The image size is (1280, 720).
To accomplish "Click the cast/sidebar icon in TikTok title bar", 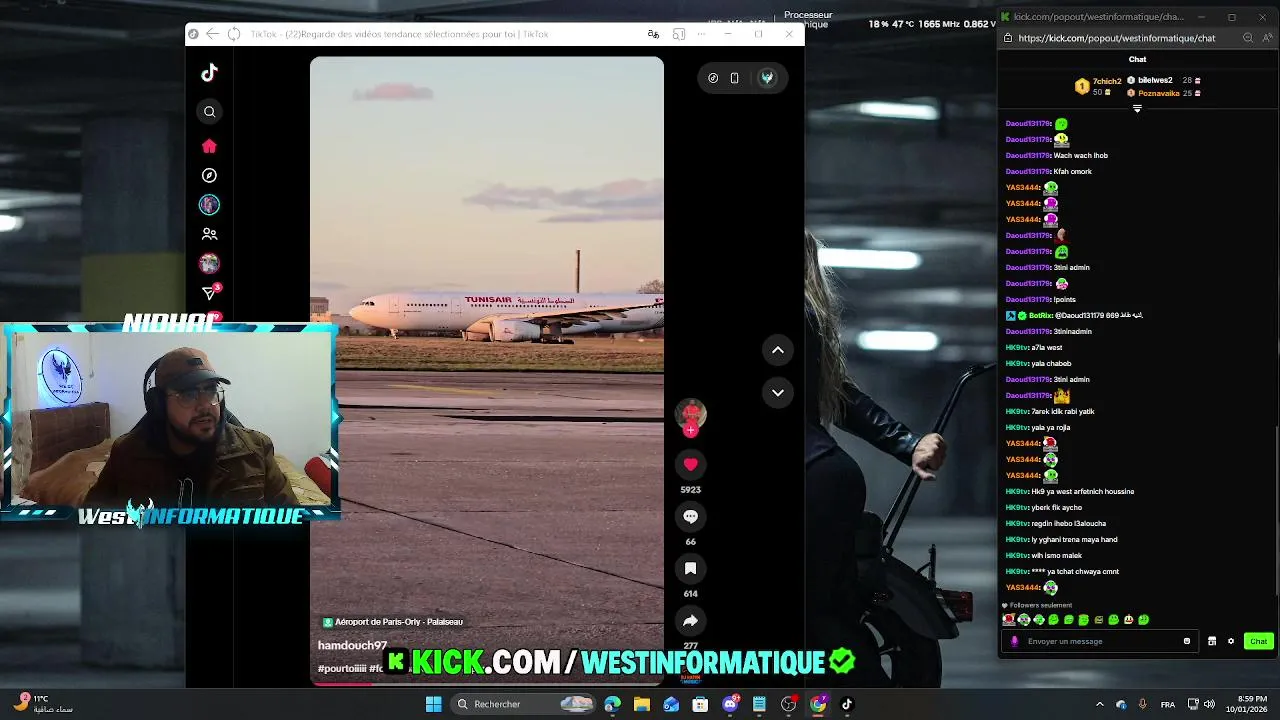I will tap(679, 34).
